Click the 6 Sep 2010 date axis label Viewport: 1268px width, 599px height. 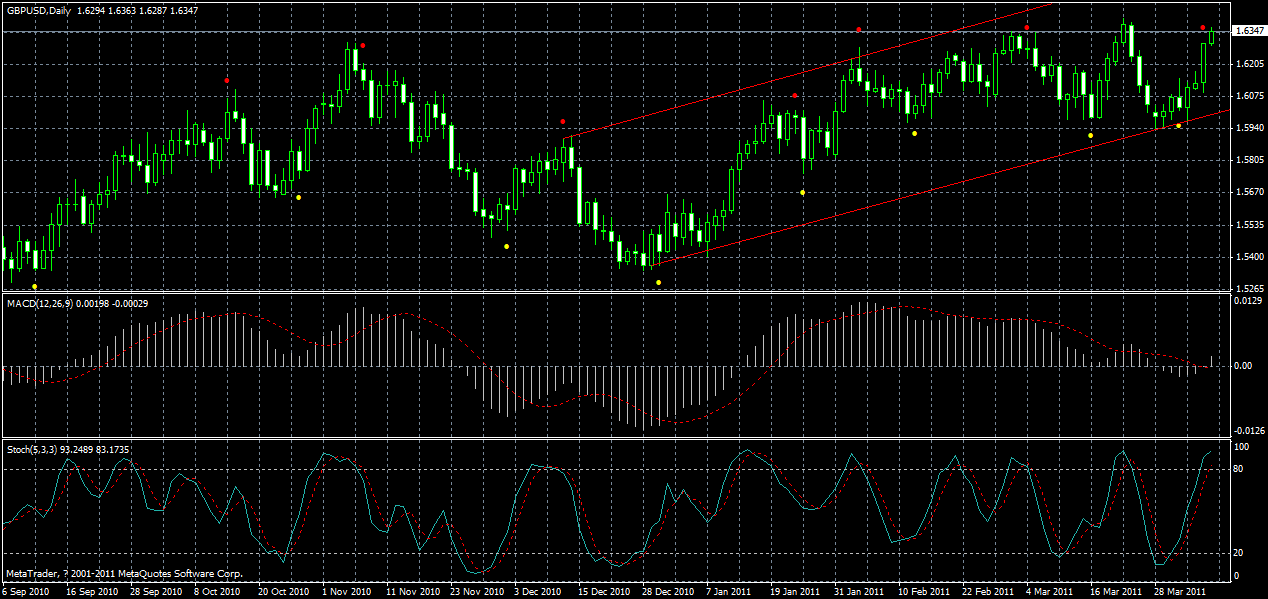[28, 590]
